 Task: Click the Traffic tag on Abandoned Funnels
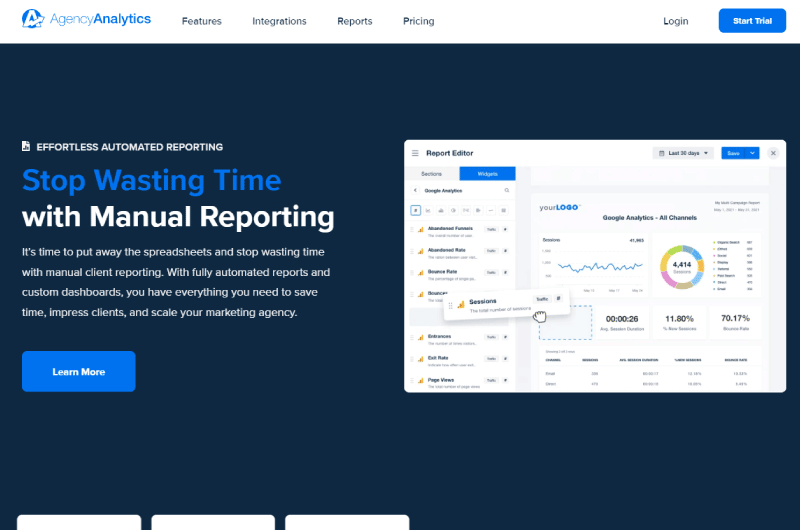[491, 230]
